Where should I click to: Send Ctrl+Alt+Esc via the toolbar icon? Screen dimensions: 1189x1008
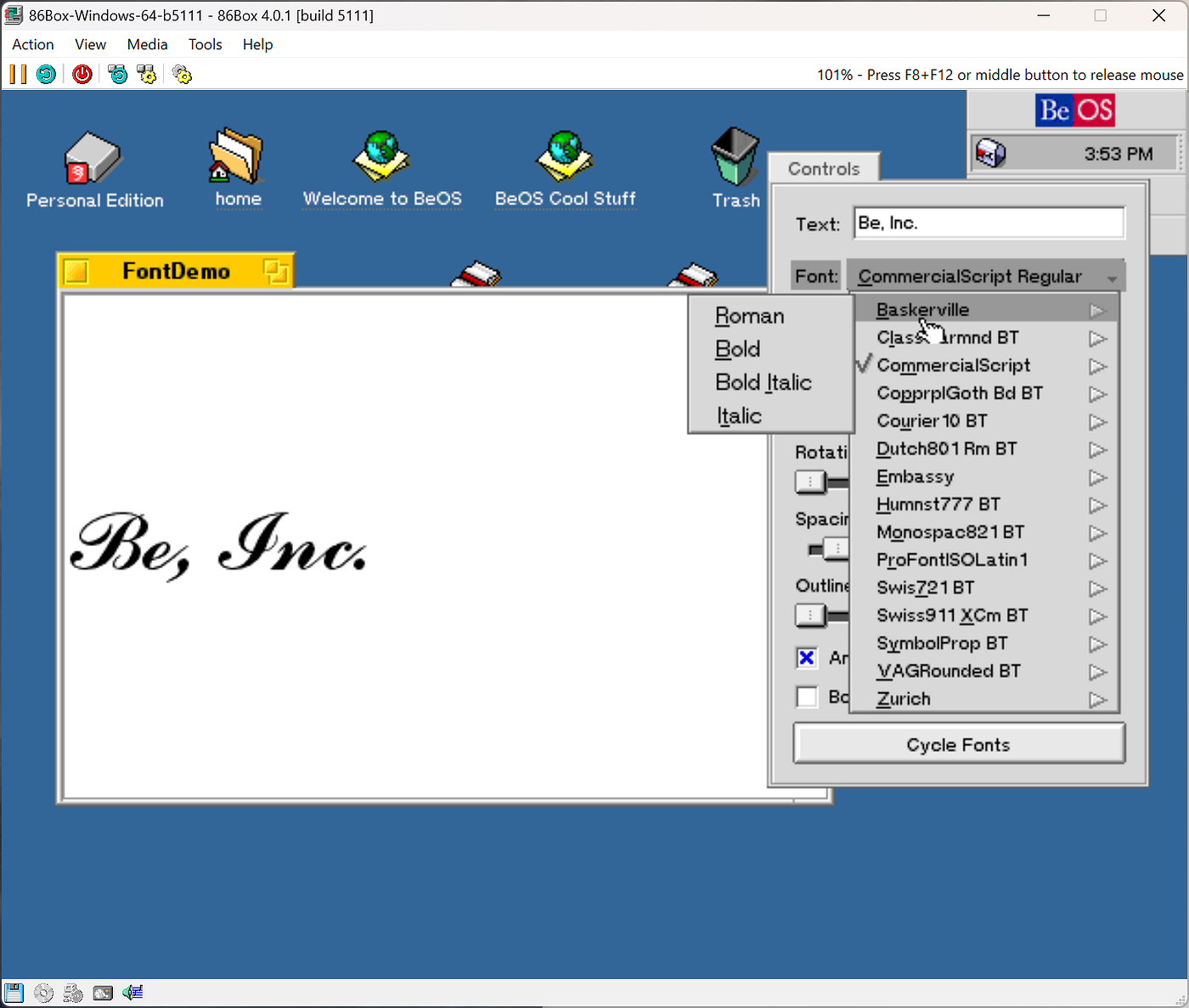(x=147, y=75)
